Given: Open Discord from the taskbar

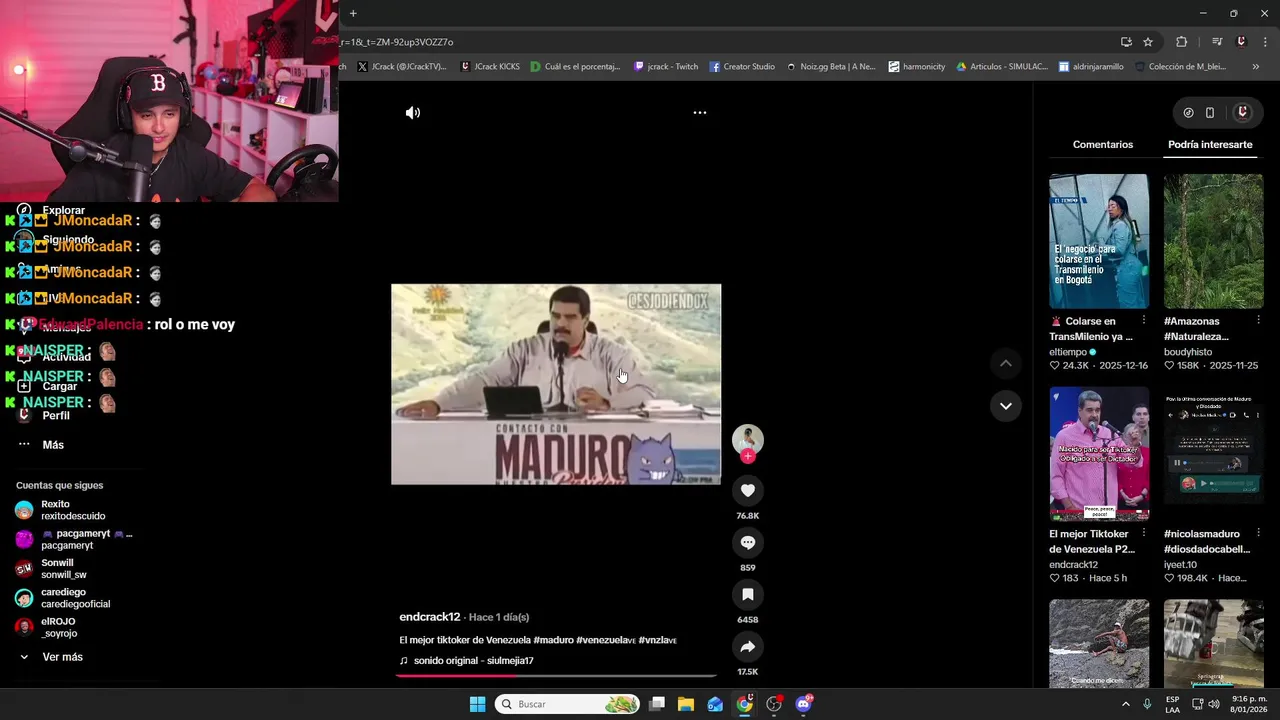Looking at the screenshot, I should [x=803, y=704].
